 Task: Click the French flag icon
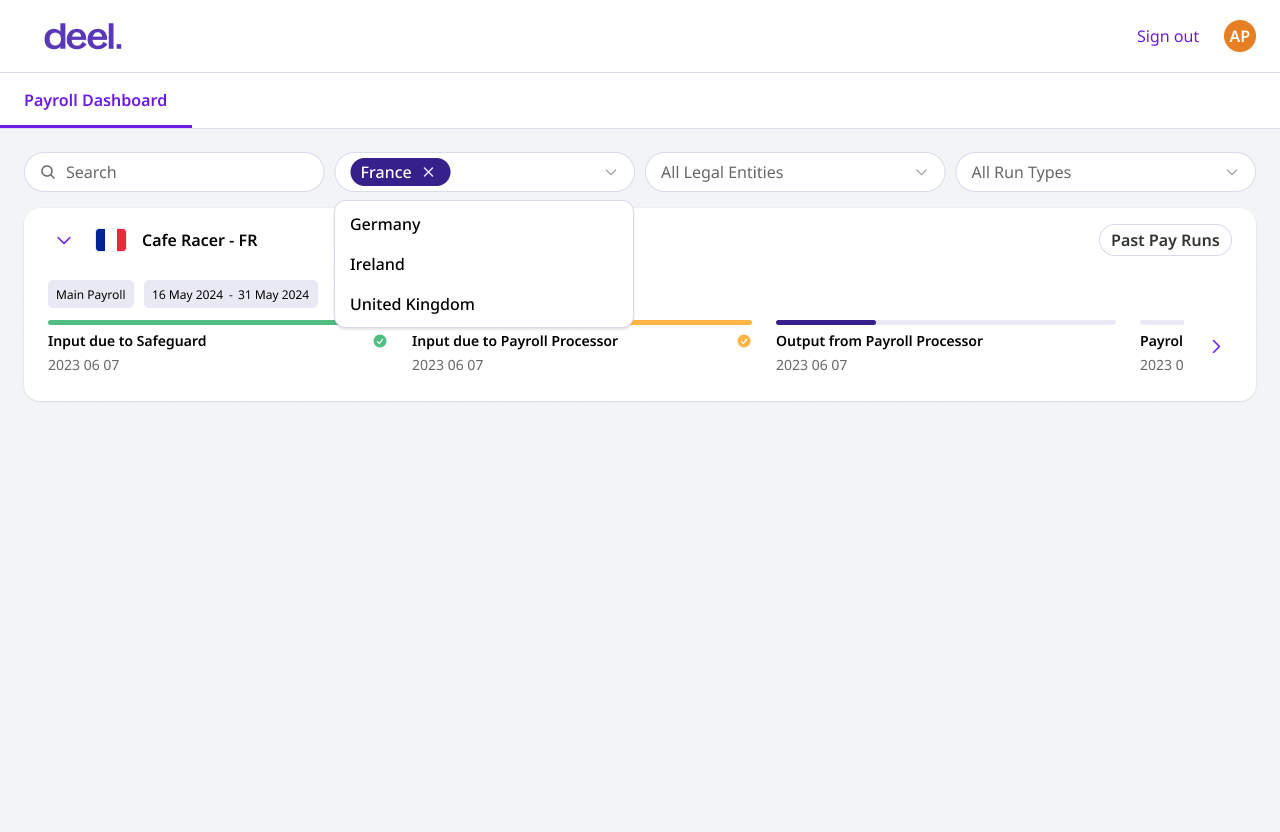pyautogui.click(x=111, y=240)
